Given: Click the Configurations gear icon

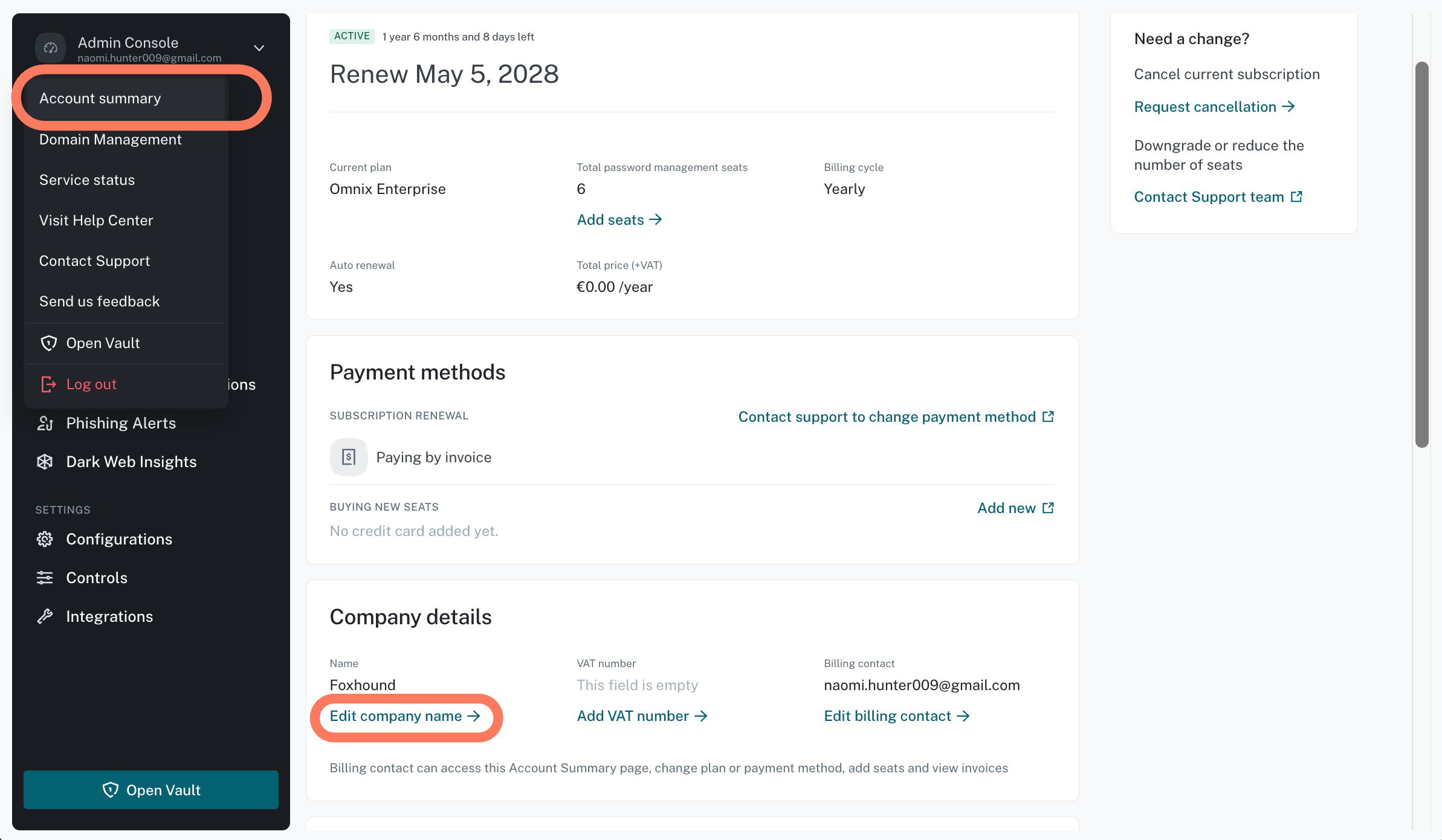Looking at the screenshot, I should tap(45, 539).
